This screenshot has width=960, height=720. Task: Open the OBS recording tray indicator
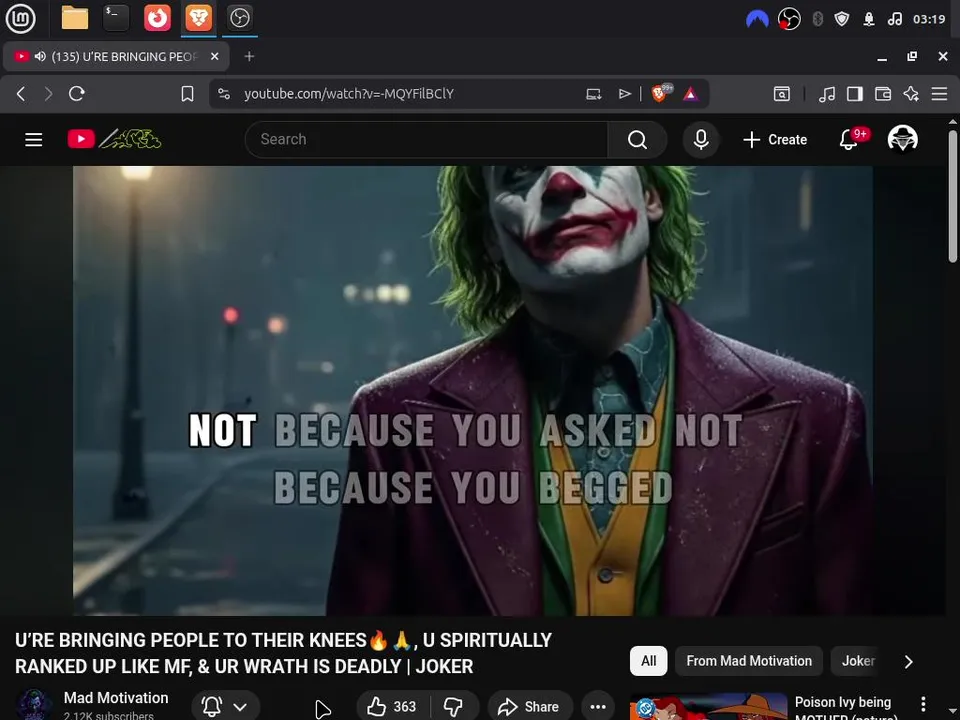point(789,19)
